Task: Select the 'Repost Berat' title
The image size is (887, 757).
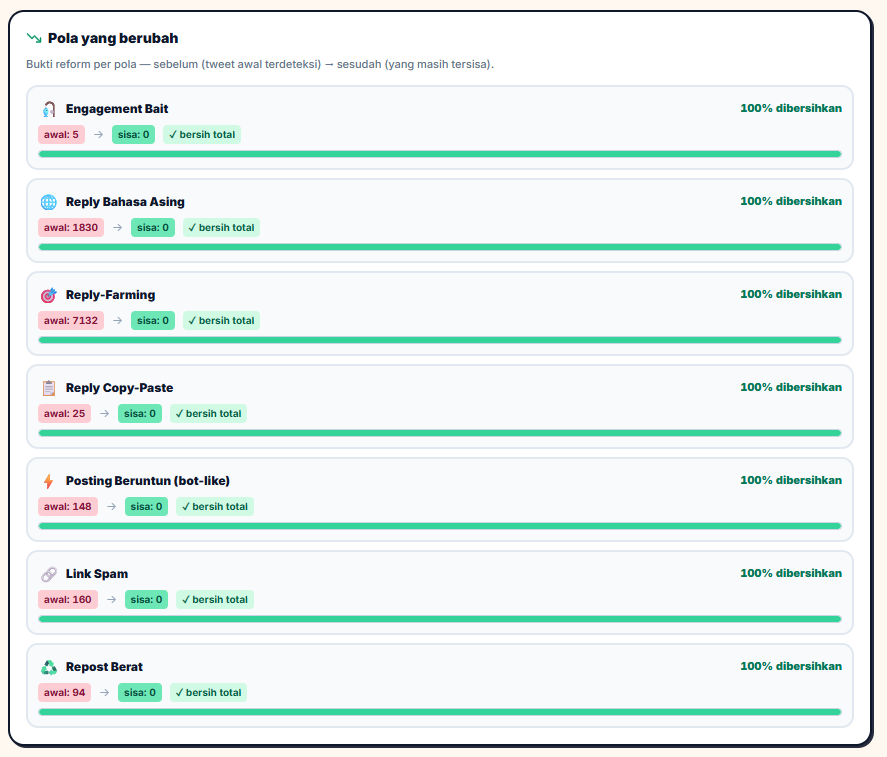Action: [104, 667]
